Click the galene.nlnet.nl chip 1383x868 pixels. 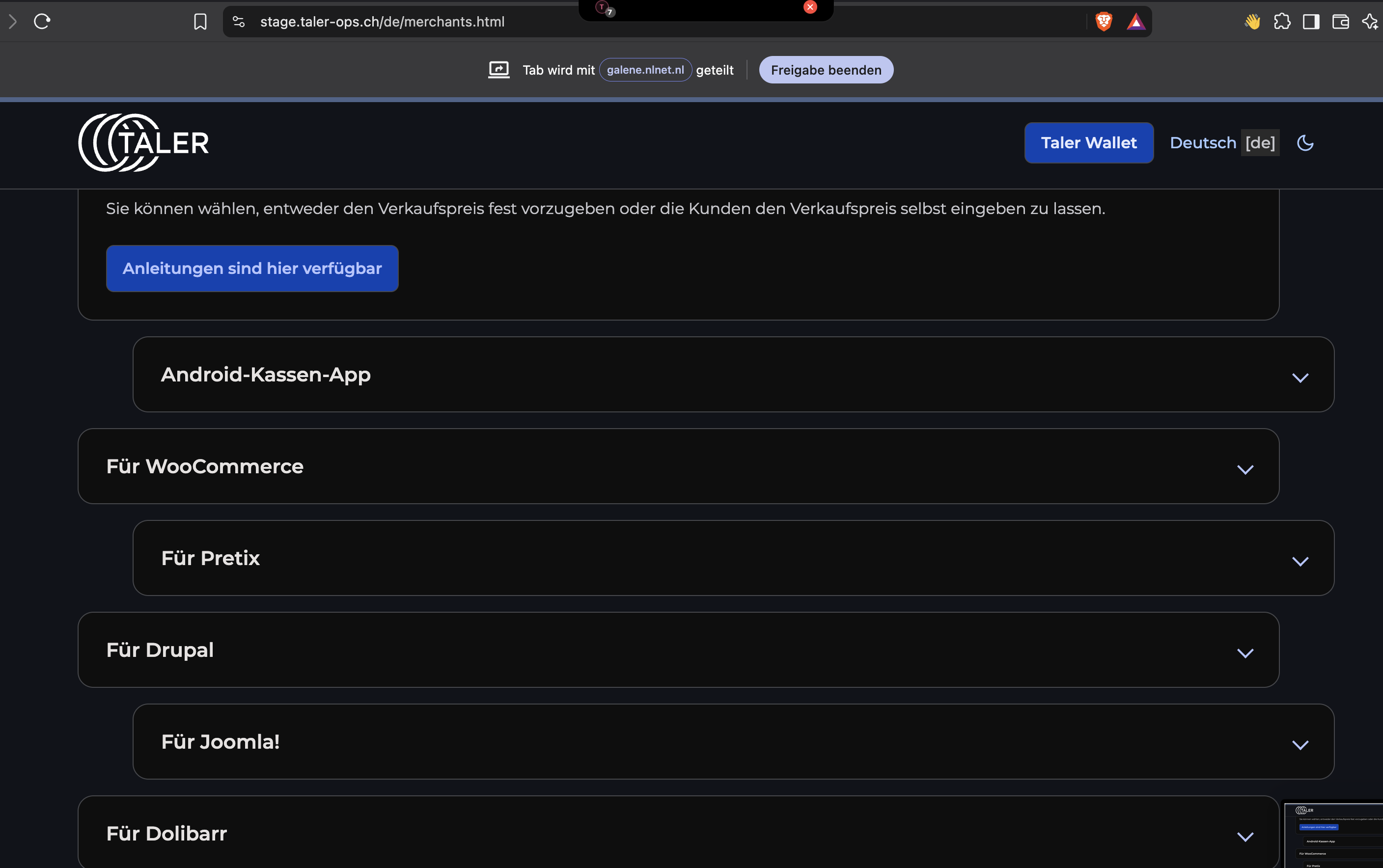pos(645,70)
